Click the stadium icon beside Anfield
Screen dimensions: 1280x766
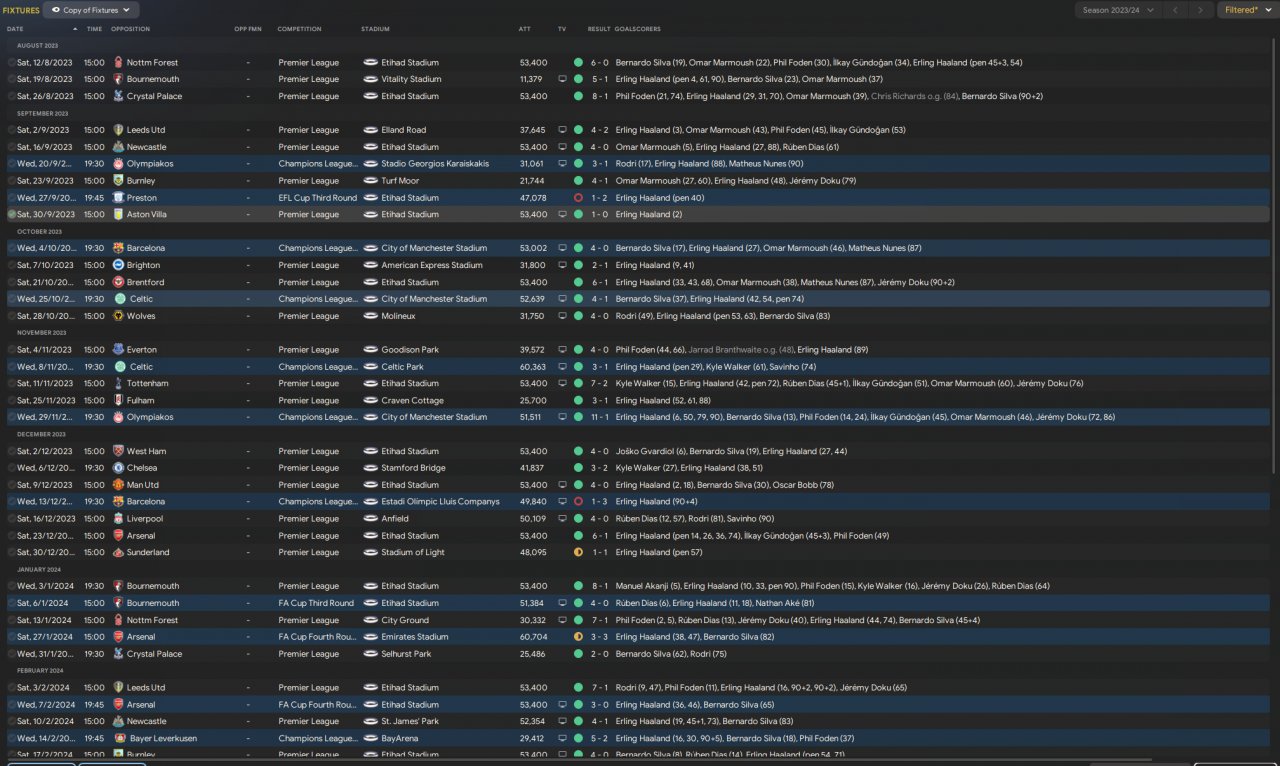[370, 519]
